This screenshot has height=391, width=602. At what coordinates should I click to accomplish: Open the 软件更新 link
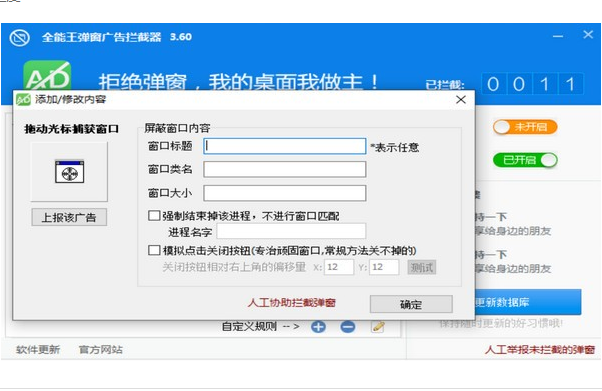click(x=38, y=350)
